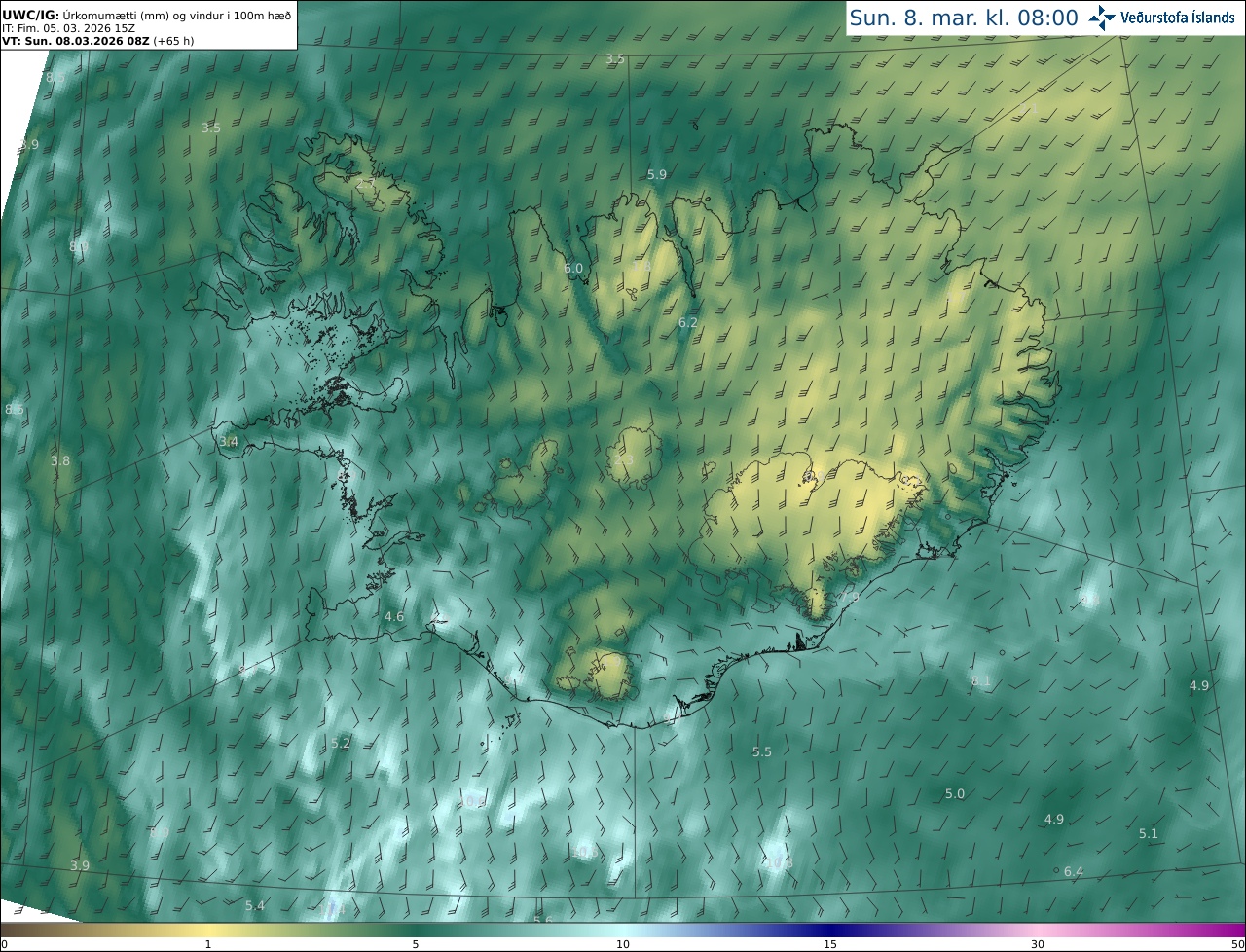Click the "Sun. 8. mar. kl. 08:00" timestamp
The width and height of the screenshot is (1246, 952).
(964, 18)
